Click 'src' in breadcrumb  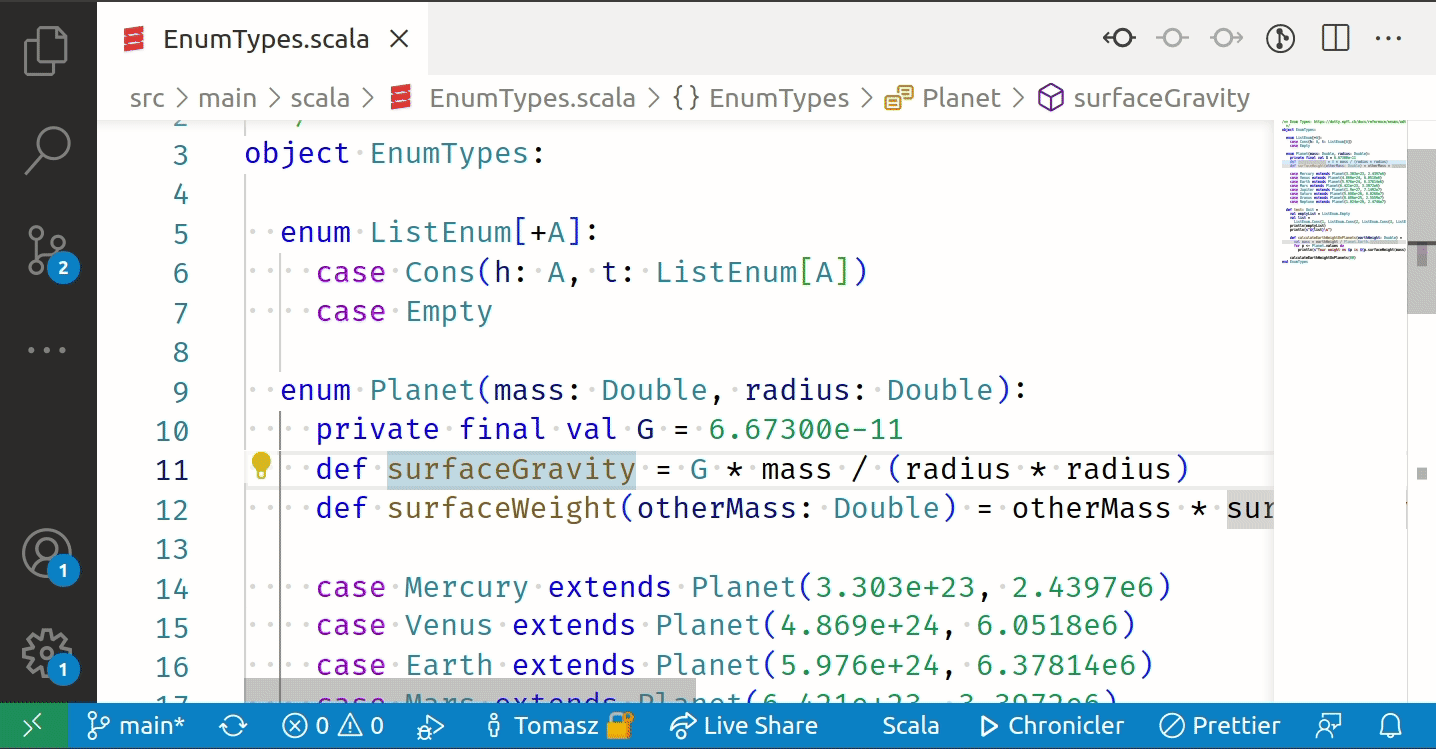point(147,98)
